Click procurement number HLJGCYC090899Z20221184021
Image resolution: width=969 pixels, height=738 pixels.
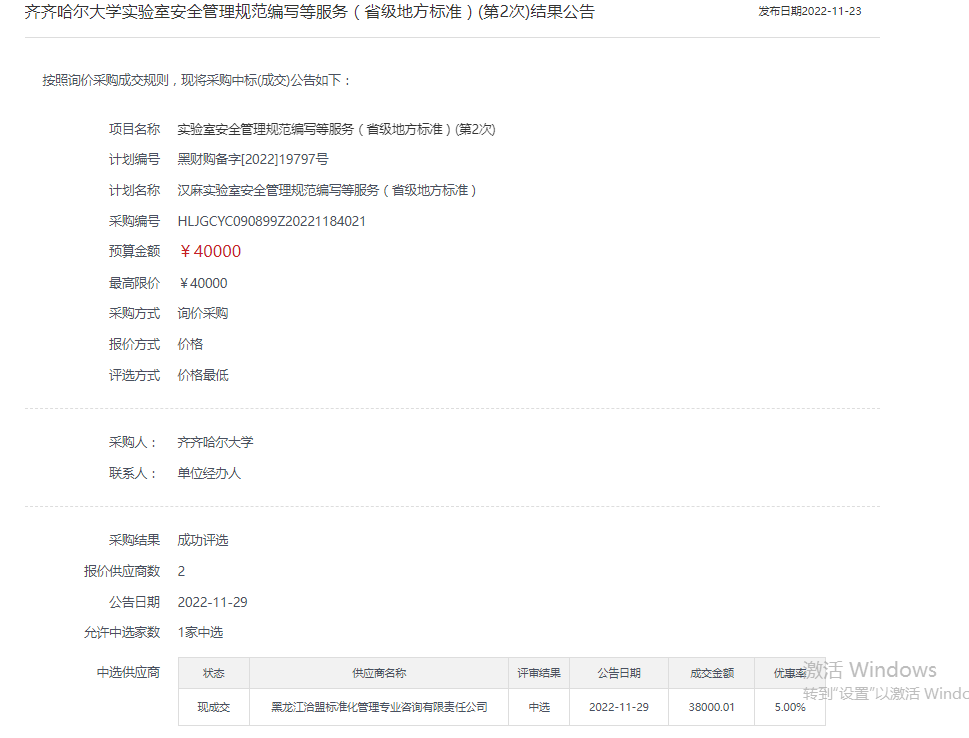271,221
